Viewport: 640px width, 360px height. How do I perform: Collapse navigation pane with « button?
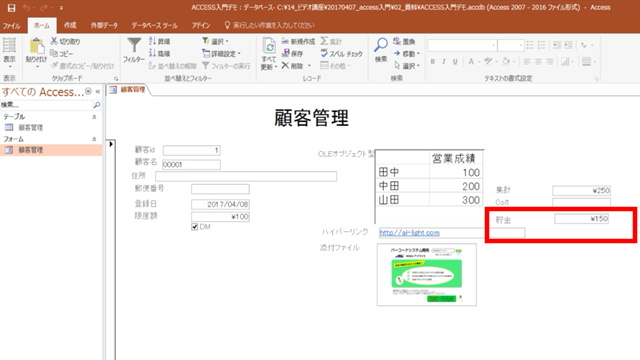(x=98, y=91)
